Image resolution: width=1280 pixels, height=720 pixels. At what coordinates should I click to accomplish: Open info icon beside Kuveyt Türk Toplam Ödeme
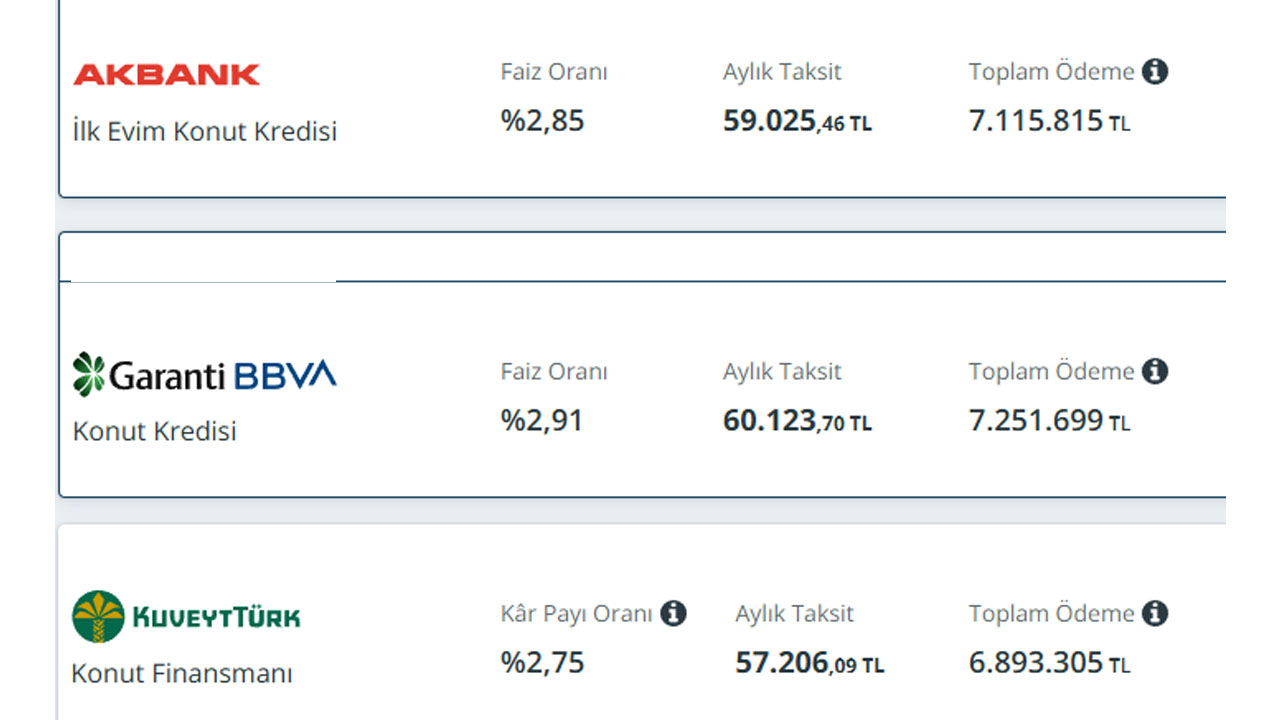click(1155, 614)
